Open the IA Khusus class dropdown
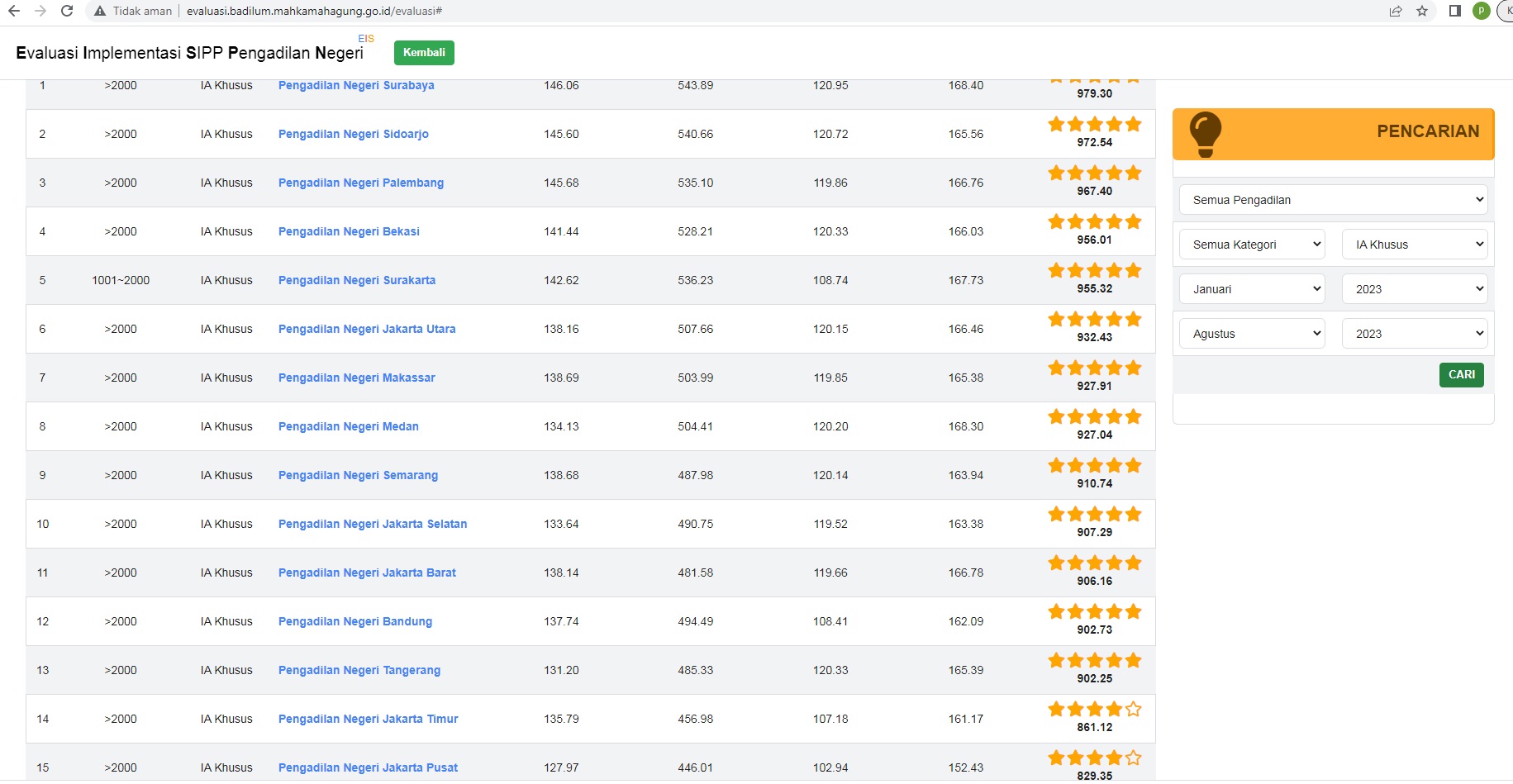This screenshot has width=1513, height=784. (x=1415, y=245)
